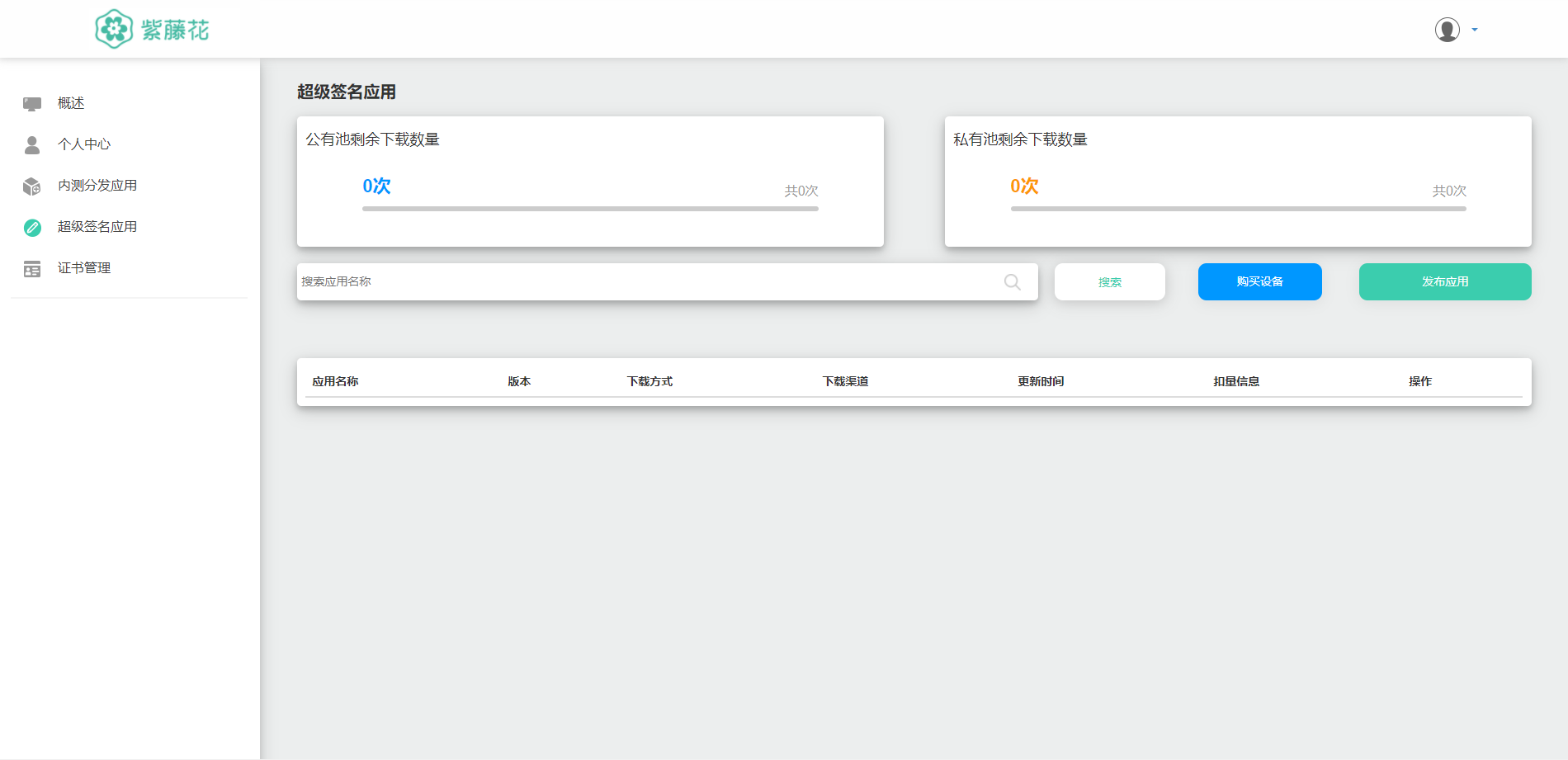This screenshot has height=760, width=1568.
Task: Switch to 内测分发应用 section
Action: (x=97, y=185)
